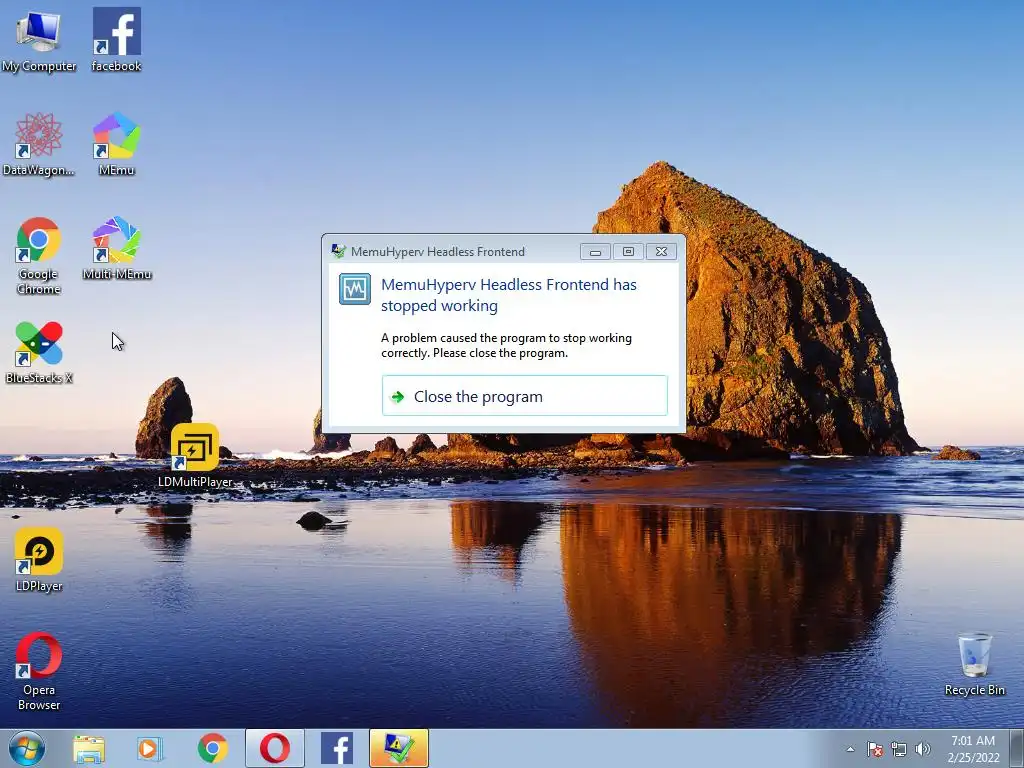The image size is (1024, 768).
Task: Click 'Close the program' in the dialog
Action: pyautogui.click(x=524, y=396)
